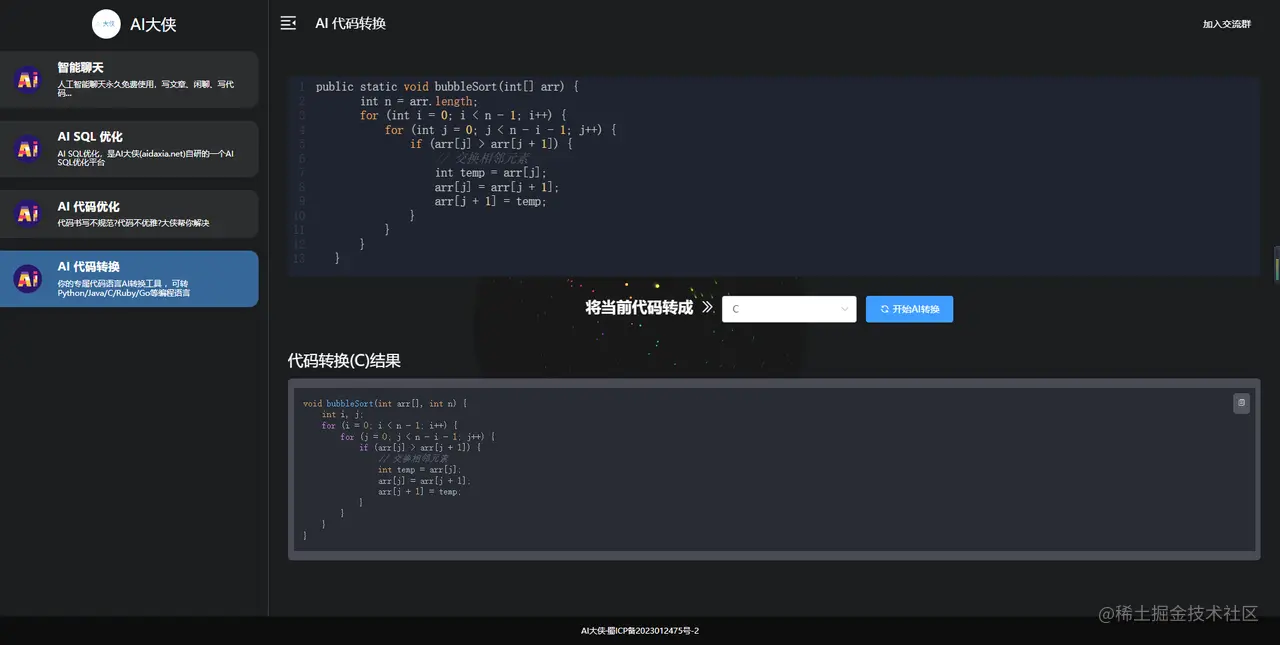This screenshot has width=1280, height=645.
Task: Click inside the Java source code editor
Action: [773, 175]
